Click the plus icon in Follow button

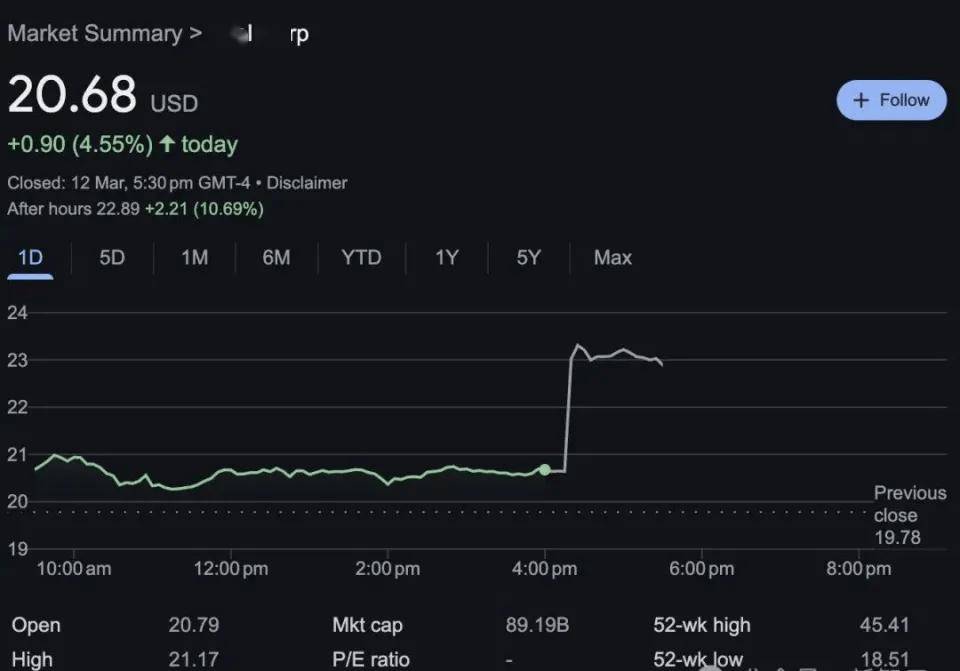point(860,100)
